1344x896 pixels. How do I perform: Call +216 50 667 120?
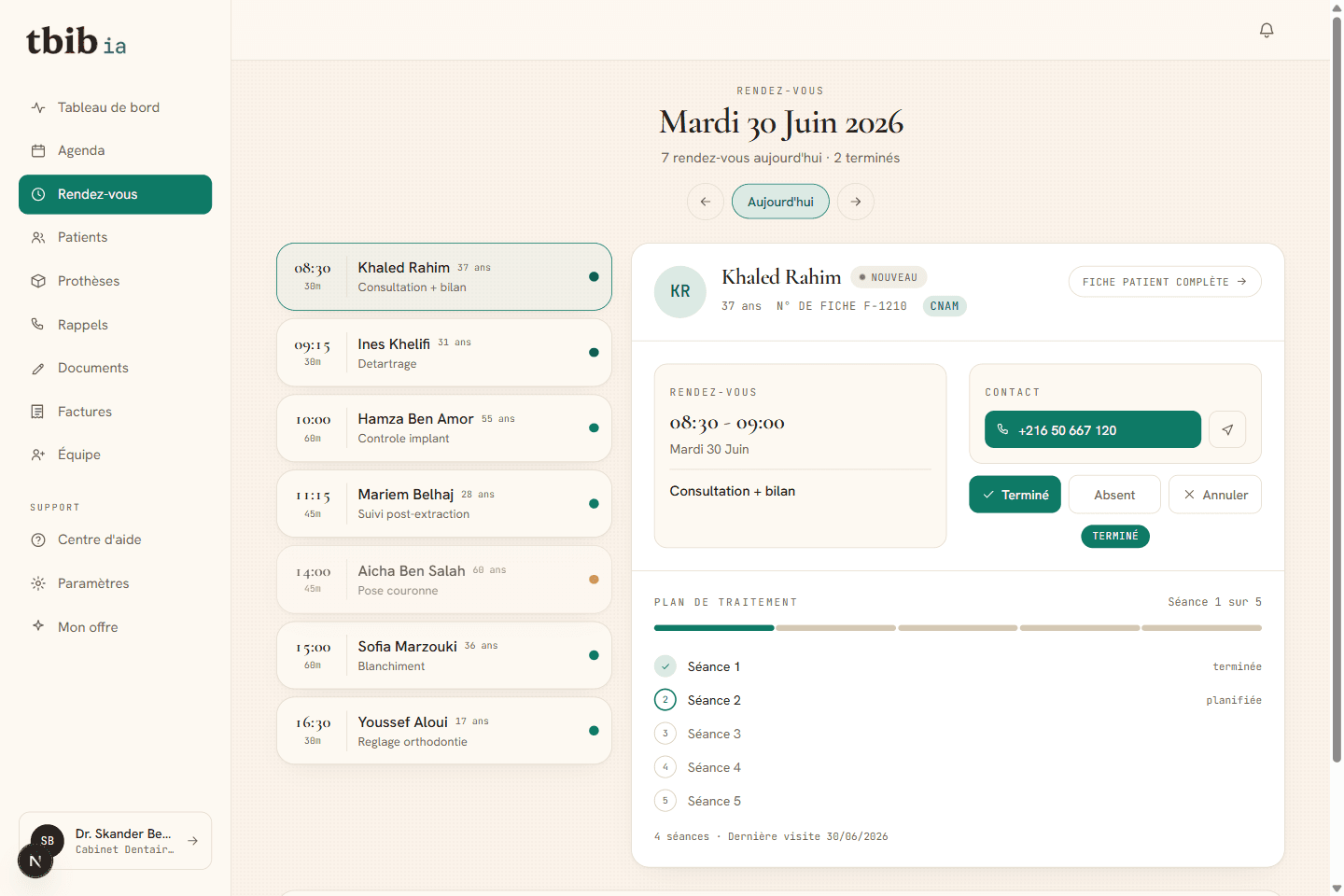point(1093,429)
